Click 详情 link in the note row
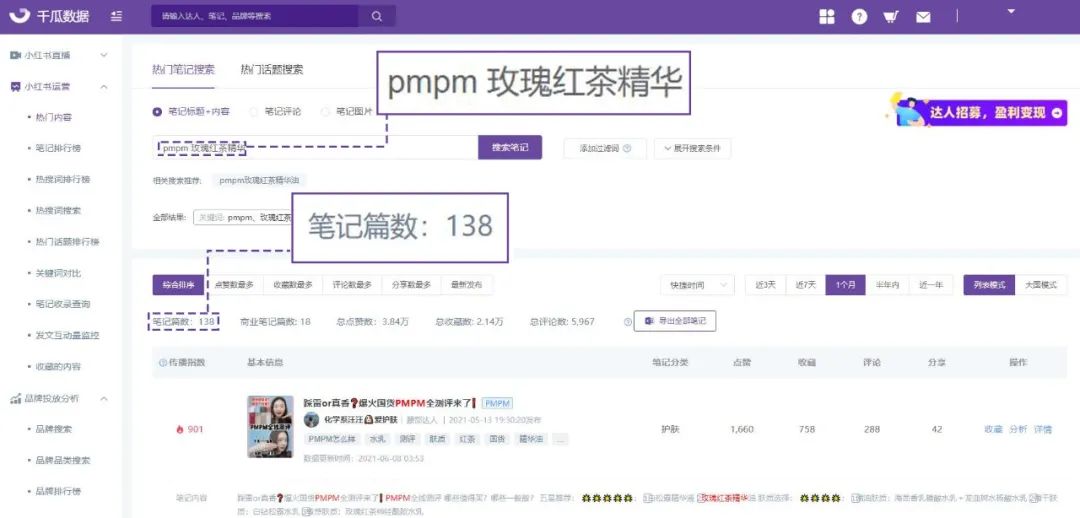 [x=1043, y=429]
